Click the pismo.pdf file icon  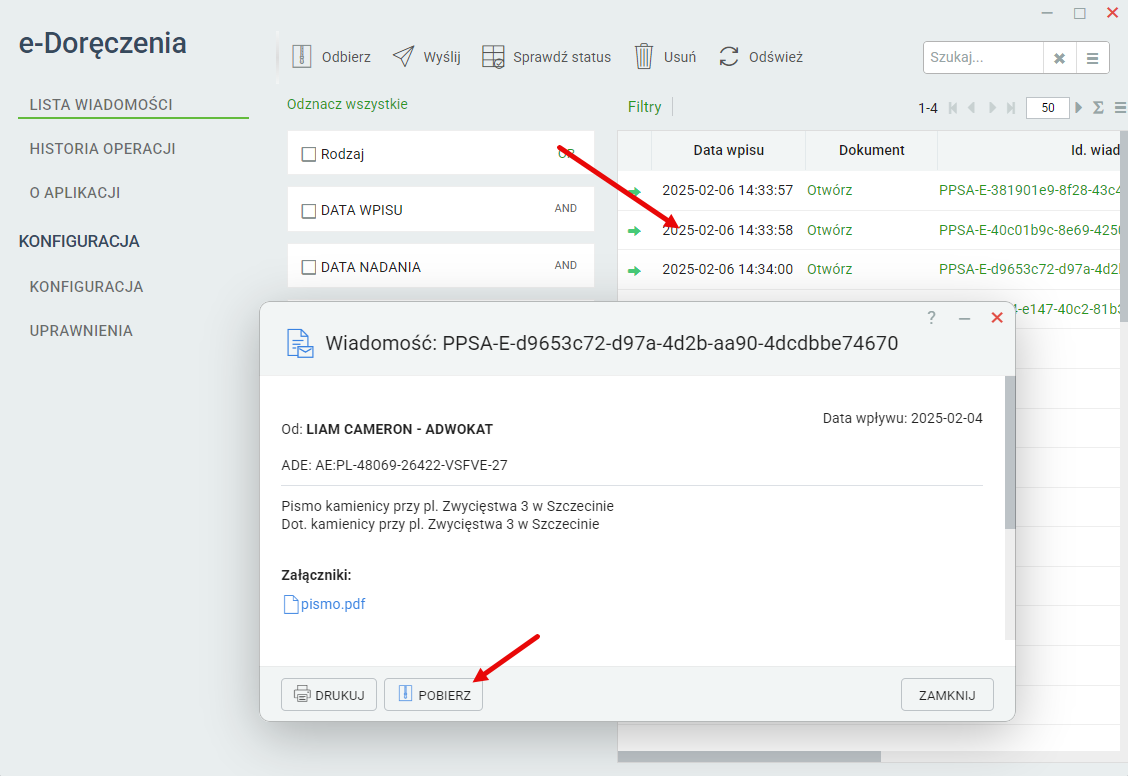click(x=291, y=604)
